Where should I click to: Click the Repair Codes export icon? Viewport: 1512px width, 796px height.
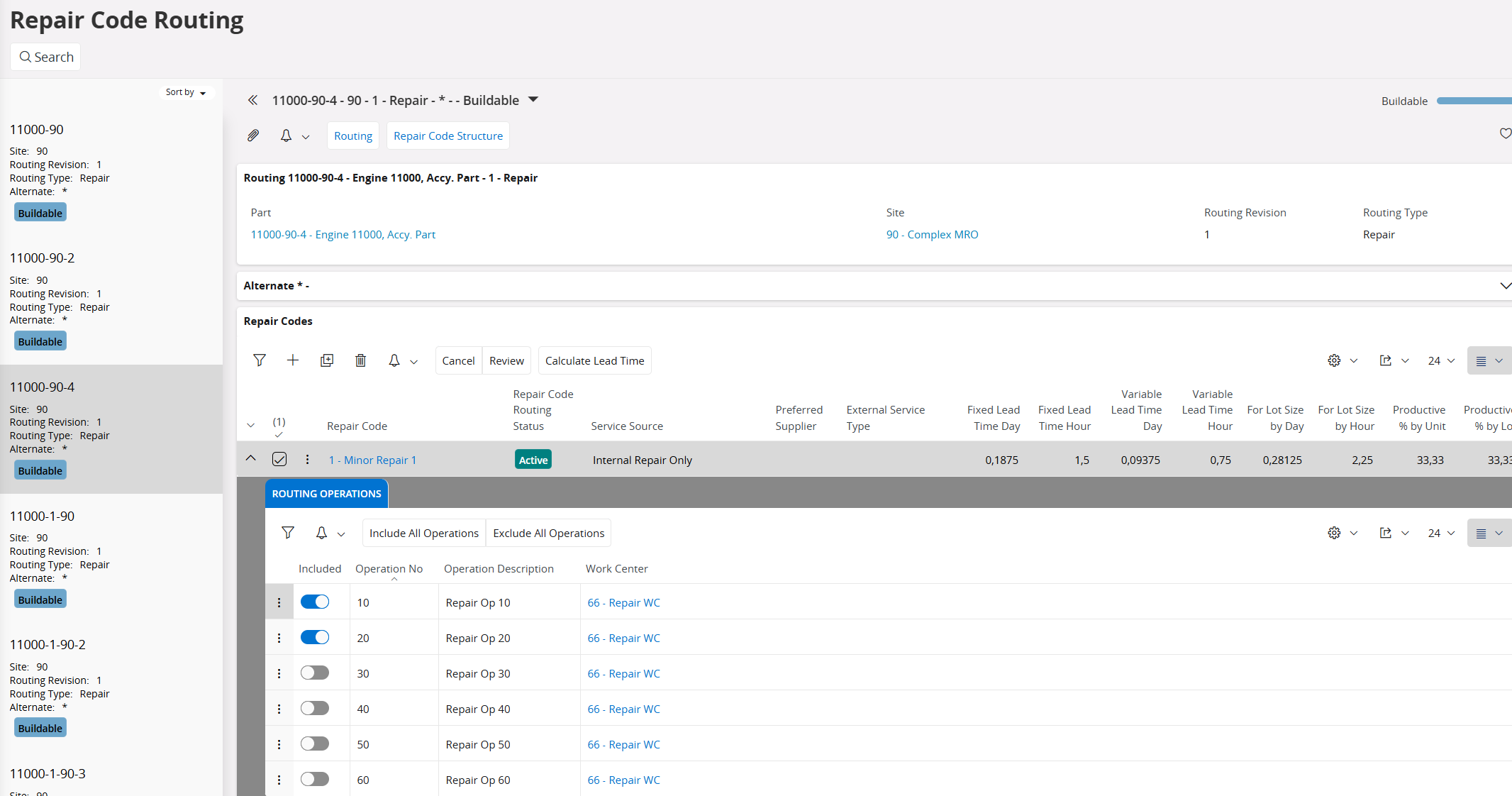[x=1385, y=360]
